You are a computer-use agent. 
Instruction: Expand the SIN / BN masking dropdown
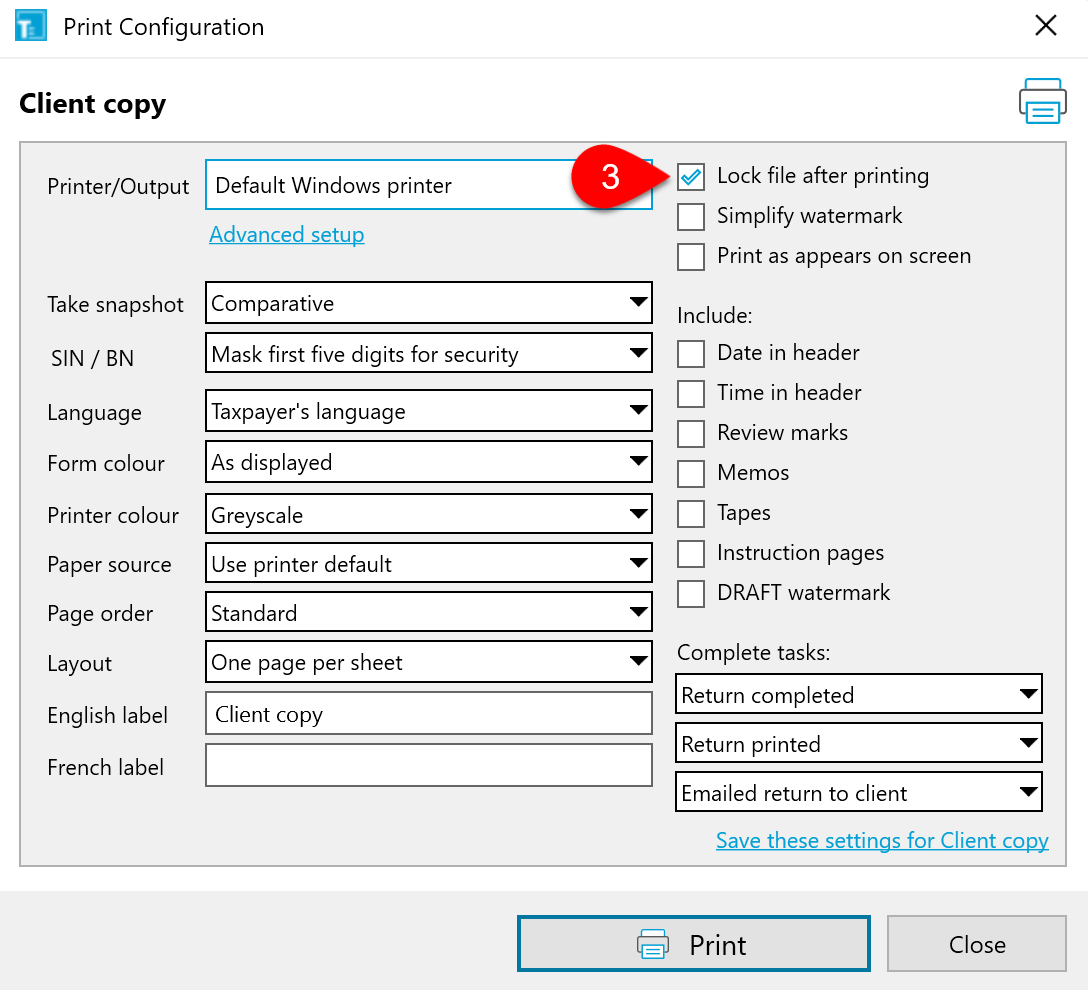[x=428, y=354]
